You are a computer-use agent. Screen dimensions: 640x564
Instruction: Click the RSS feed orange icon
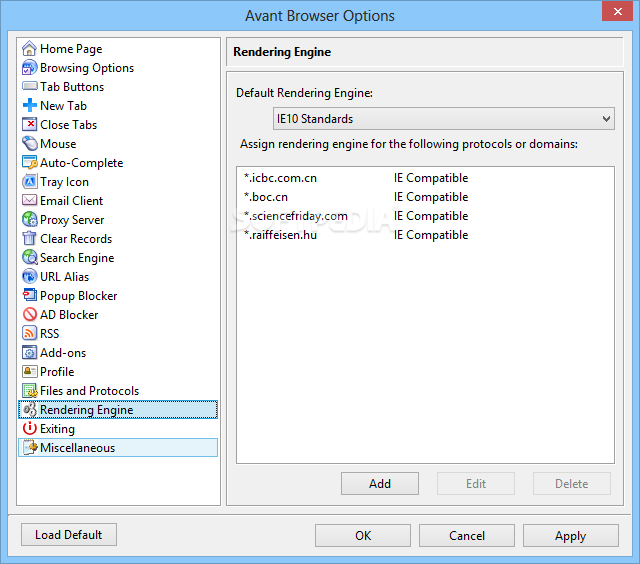(x=29, y=333)
